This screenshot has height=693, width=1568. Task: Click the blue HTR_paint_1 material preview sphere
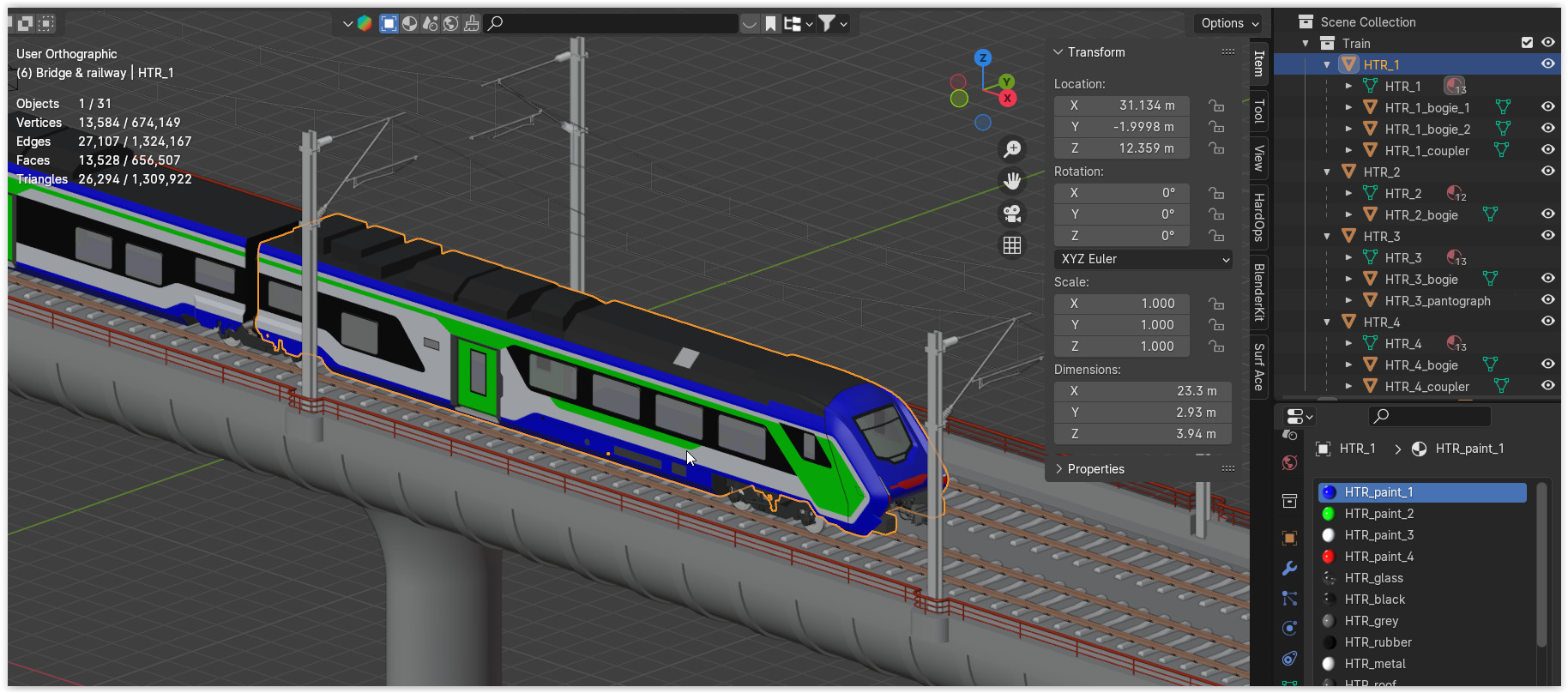1329,492
